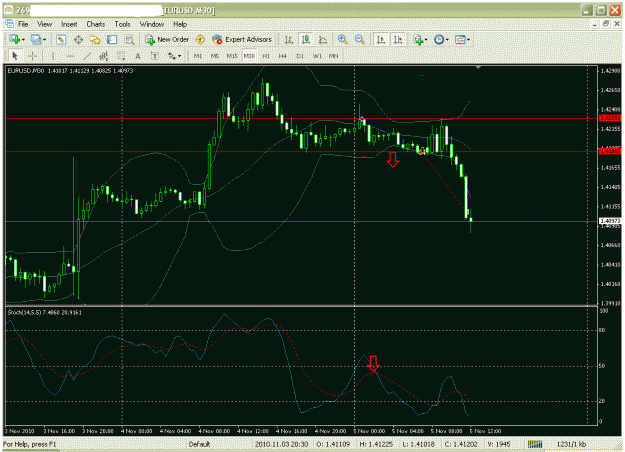Select the Horizontal Line drawing tool
The image size is (625, 452).
pyautogui.click(x=70, y=56)
